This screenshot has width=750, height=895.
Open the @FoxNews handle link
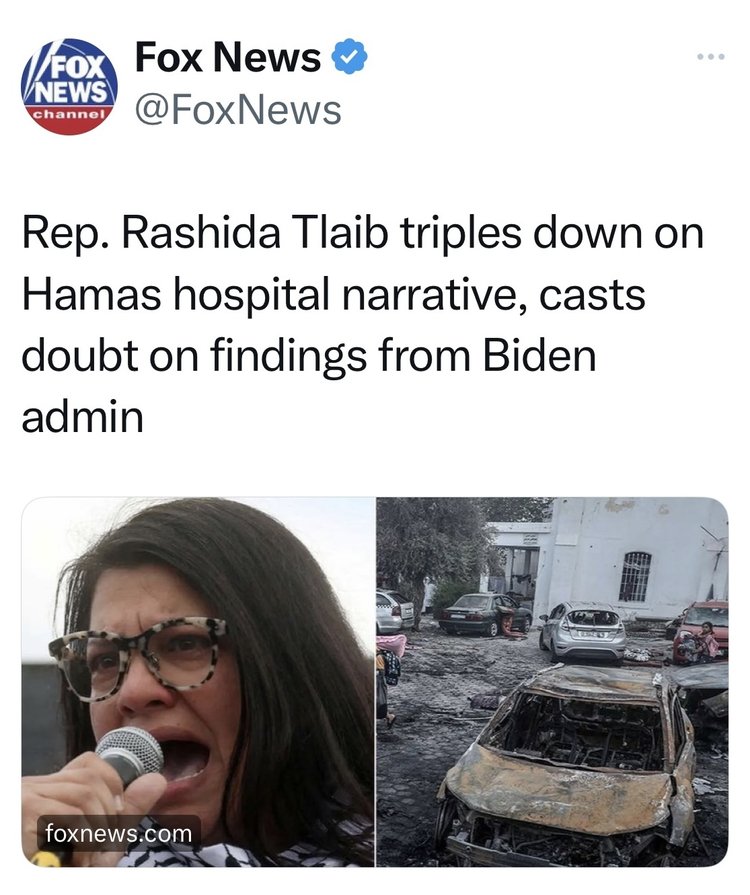point(238,110)
